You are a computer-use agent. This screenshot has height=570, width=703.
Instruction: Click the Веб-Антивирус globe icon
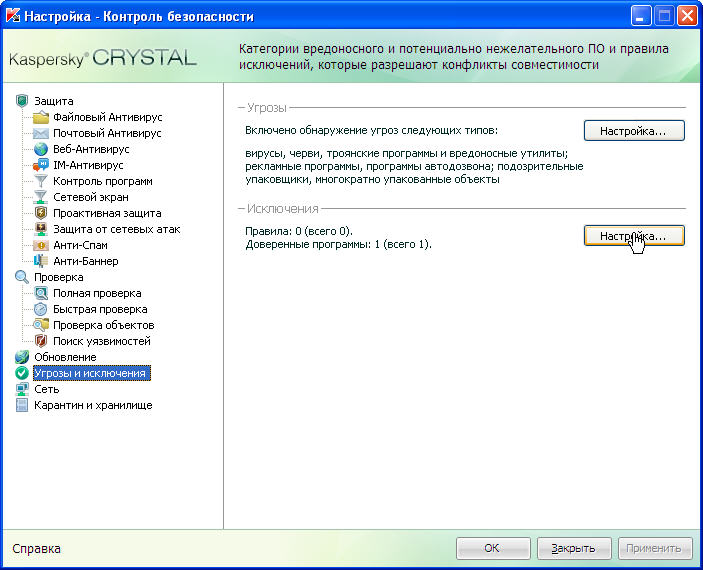click(x=41, y=149)
